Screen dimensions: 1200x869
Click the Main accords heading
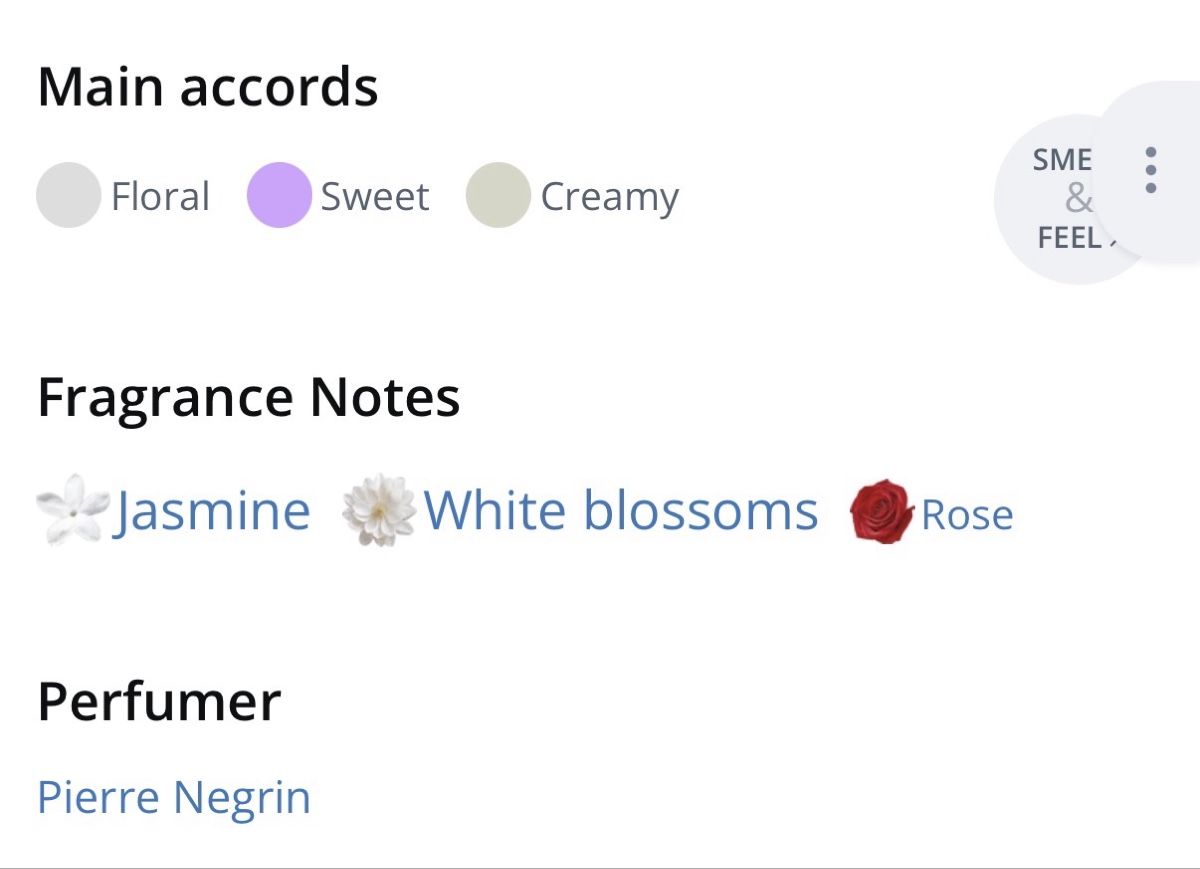pyautogui.click(x=208, y=86)
